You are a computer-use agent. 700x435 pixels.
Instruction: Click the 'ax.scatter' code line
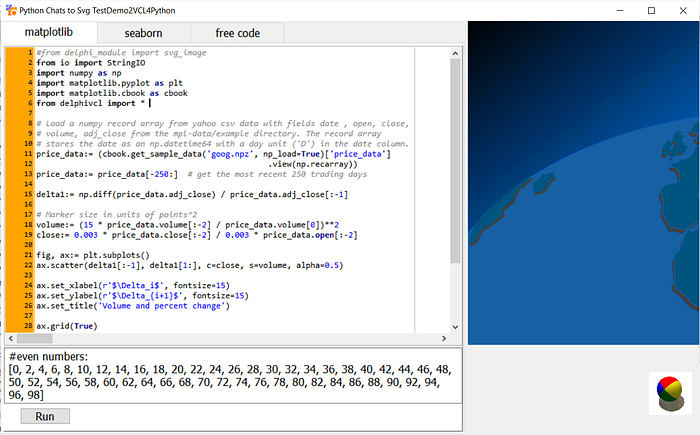190,265
